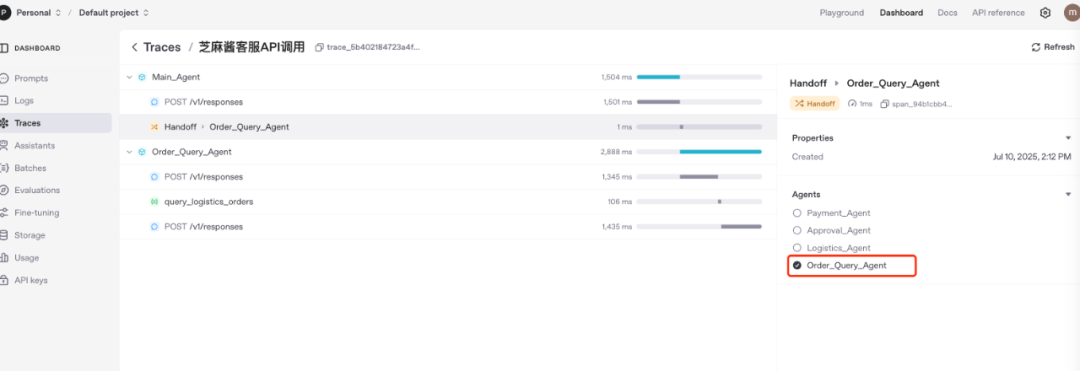Open the Logs sidebar icon
The width and height of the screenshot is (1080, 371).
tap(4, 100)
